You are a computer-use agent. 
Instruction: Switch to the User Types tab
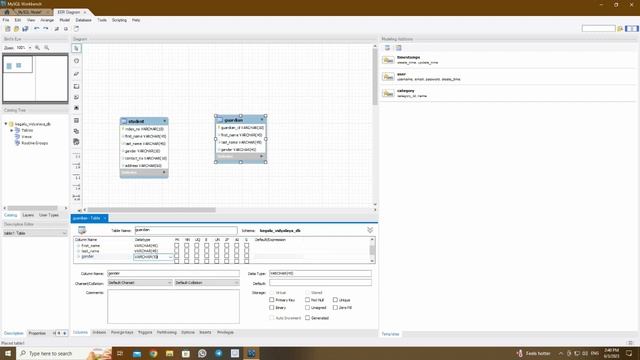[49, 215]
